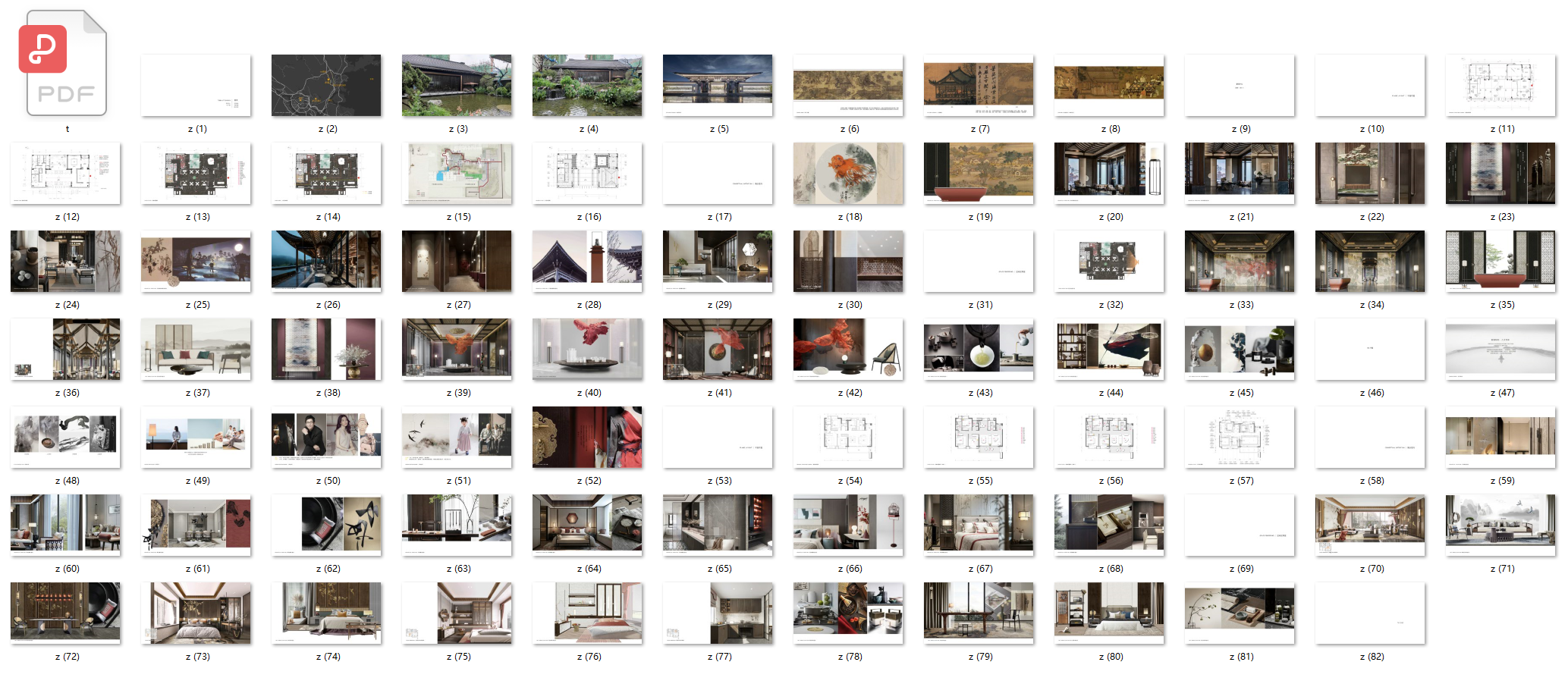Click the goldfish painting thumbnail z (18)

coord(848,173)
